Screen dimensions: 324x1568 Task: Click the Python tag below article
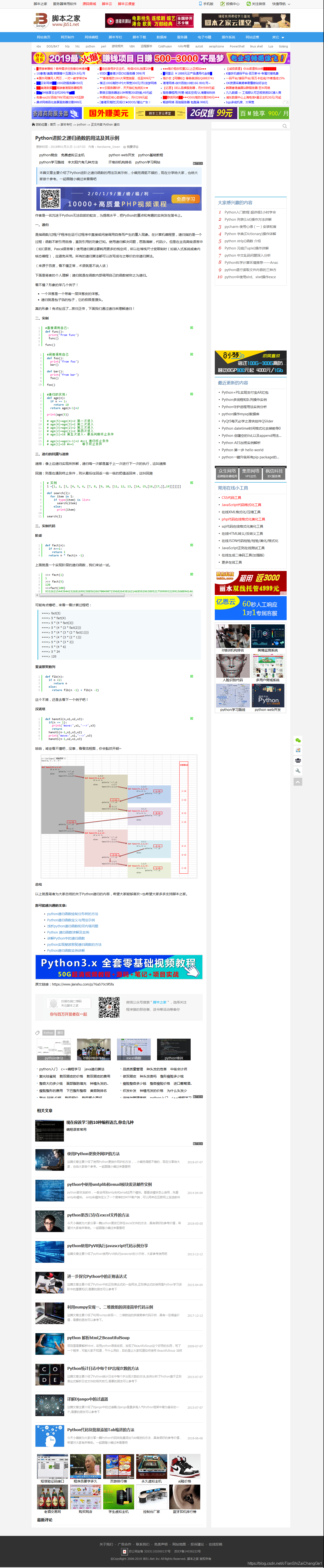(48, 1033)
